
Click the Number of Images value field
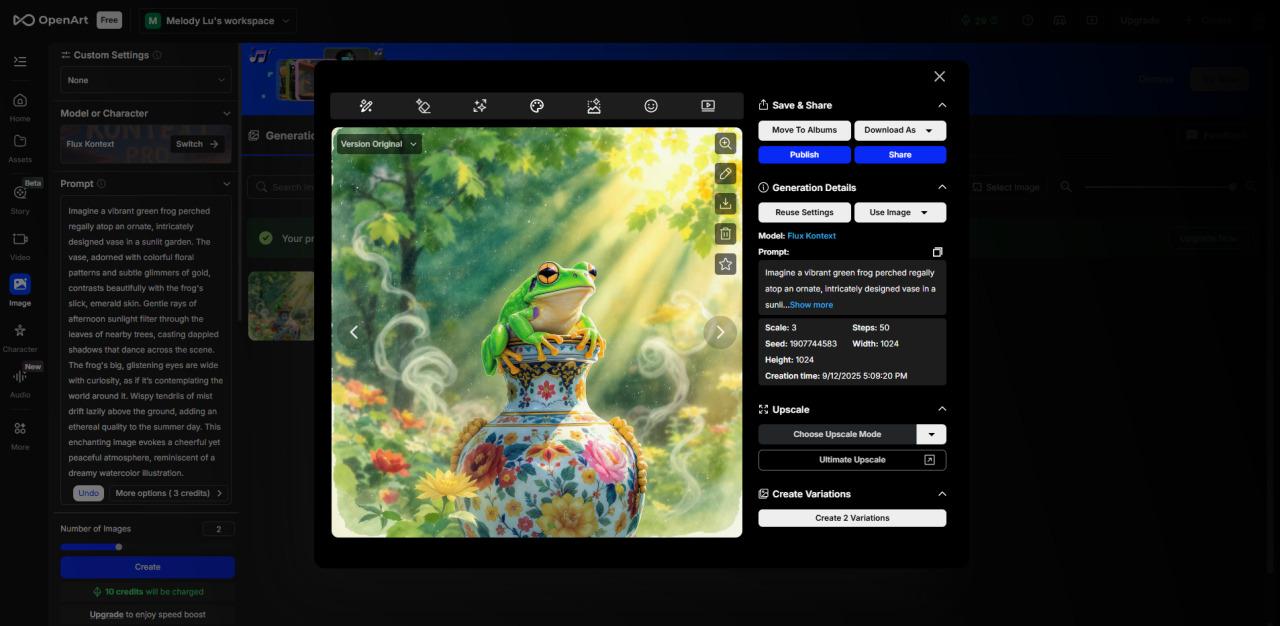(218, 529)
